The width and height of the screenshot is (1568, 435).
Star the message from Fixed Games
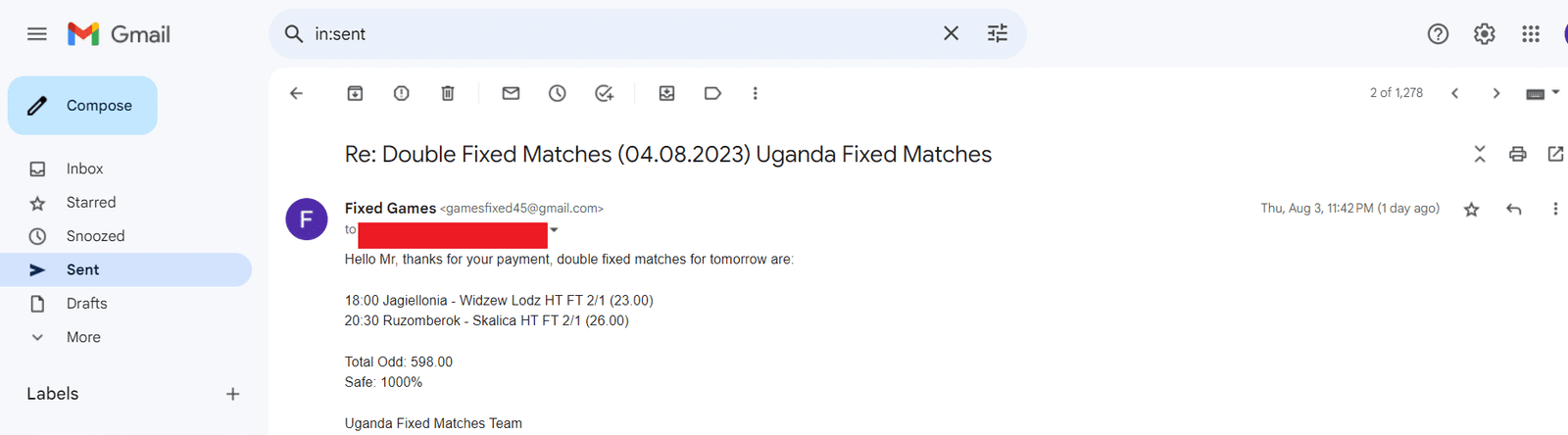(1471, 209)
